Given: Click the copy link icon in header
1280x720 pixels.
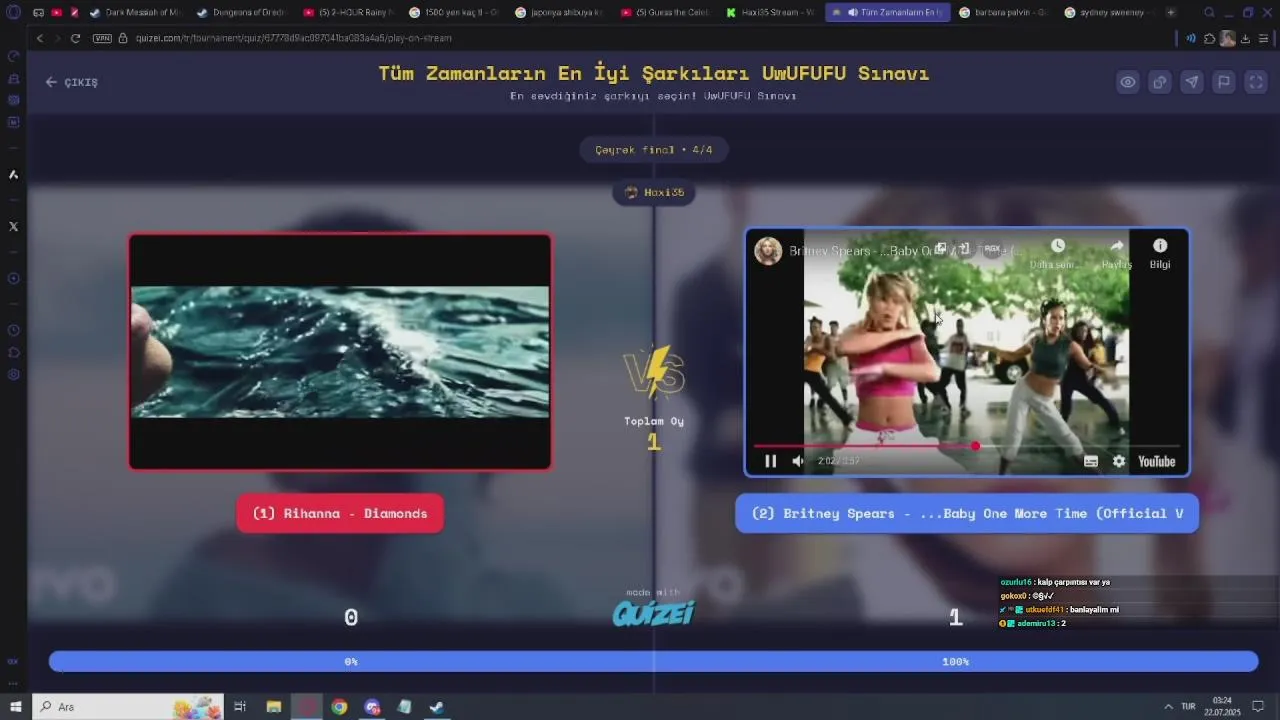Looking at the screenshot, I should pyautogui.click(x=1160, y=82).
